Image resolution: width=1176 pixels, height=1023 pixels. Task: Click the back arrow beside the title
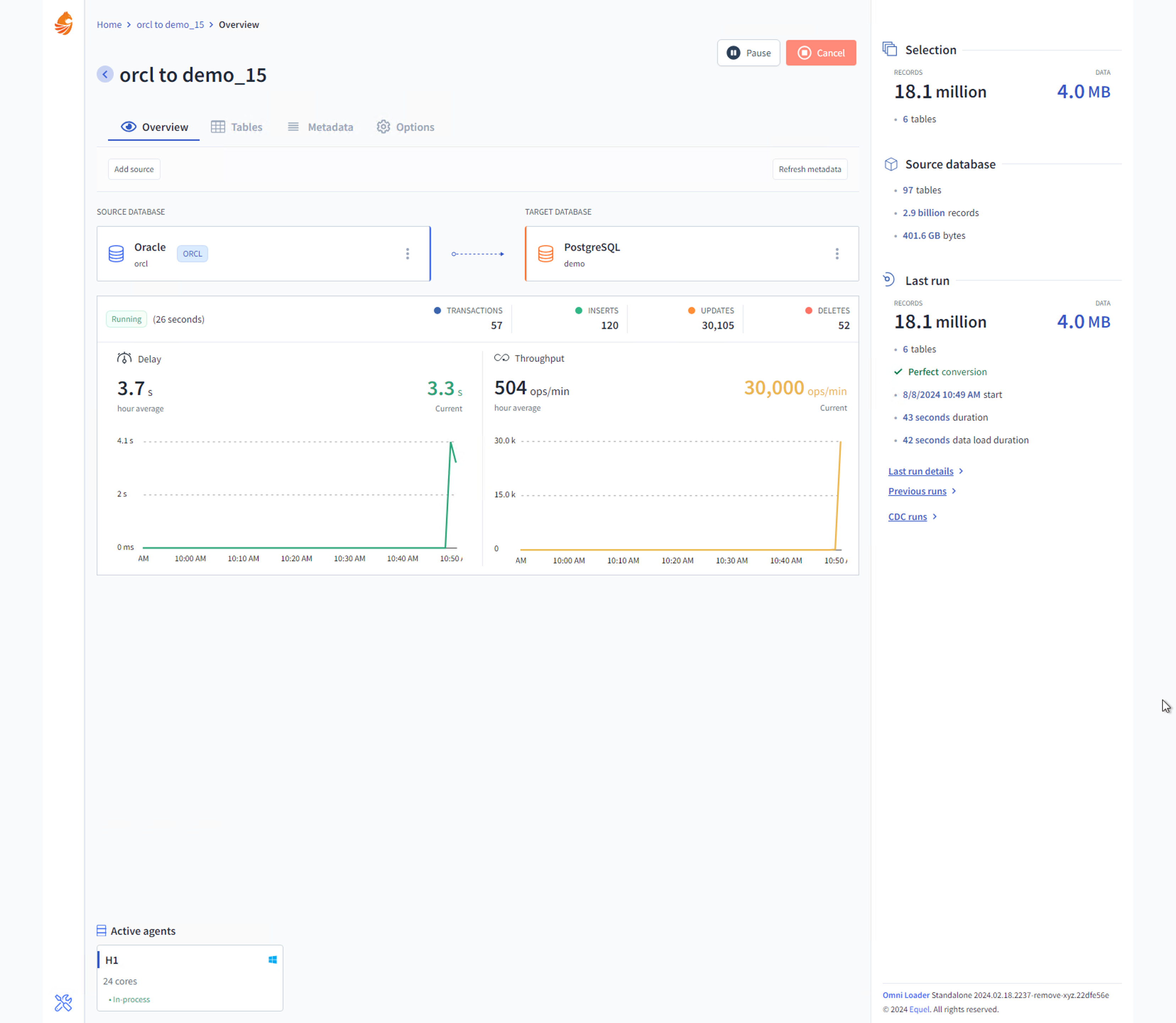click(x=105, y=74)
